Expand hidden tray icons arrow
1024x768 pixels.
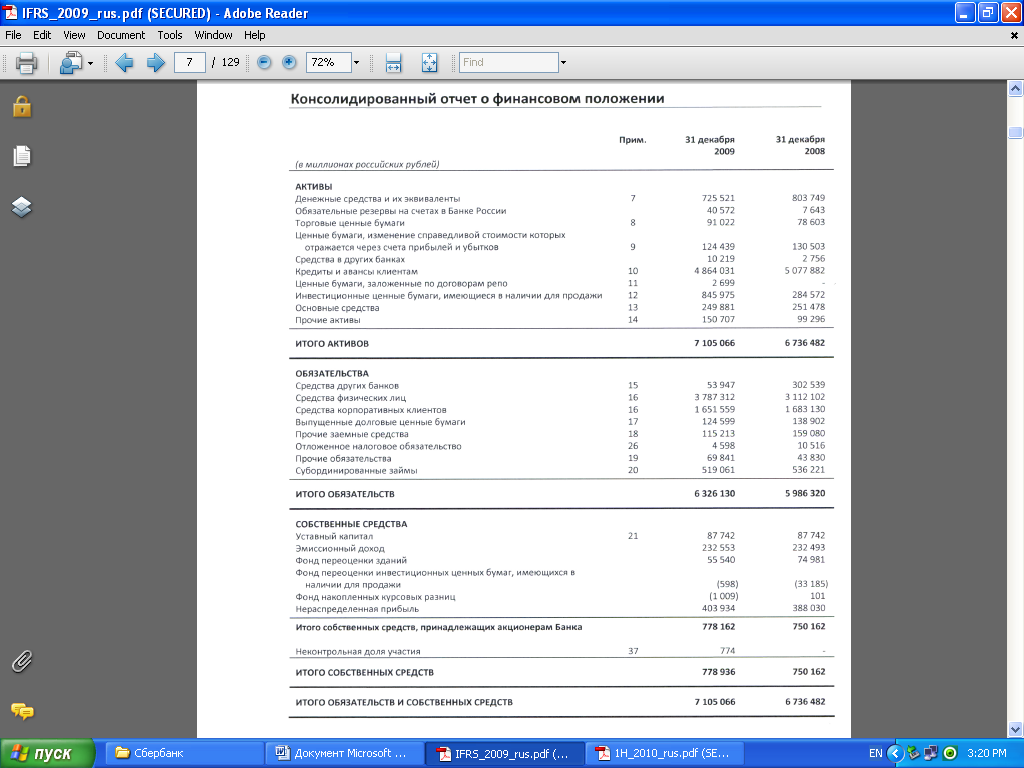(895, 754)
